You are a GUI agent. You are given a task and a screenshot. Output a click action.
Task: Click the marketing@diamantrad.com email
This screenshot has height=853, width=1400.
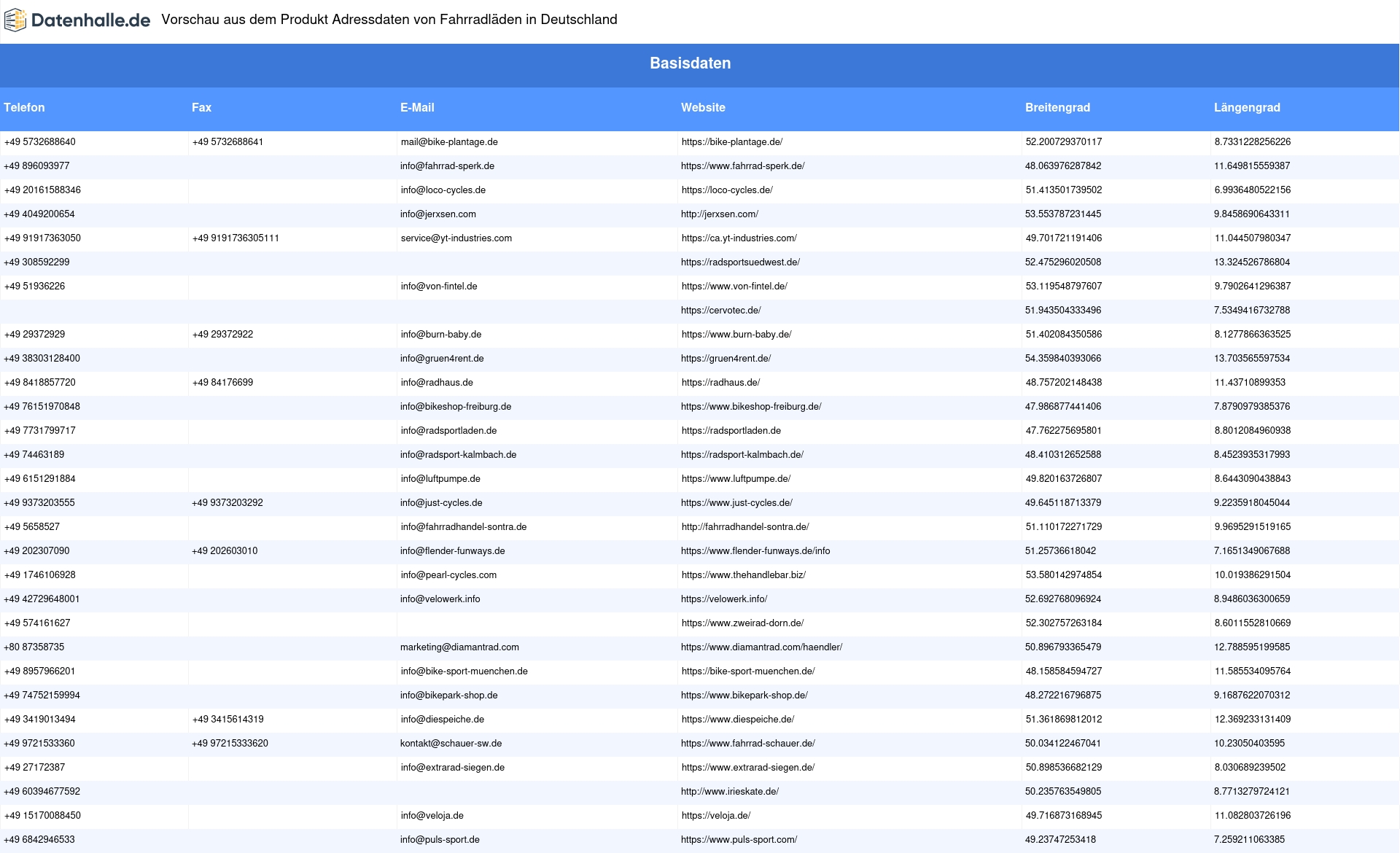click(459, 647)
